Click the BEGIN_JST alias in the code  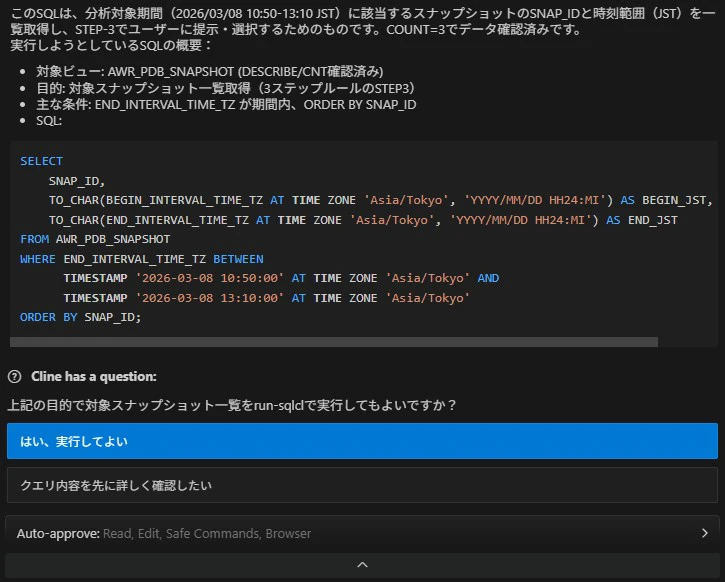click(x=674, y=200)
